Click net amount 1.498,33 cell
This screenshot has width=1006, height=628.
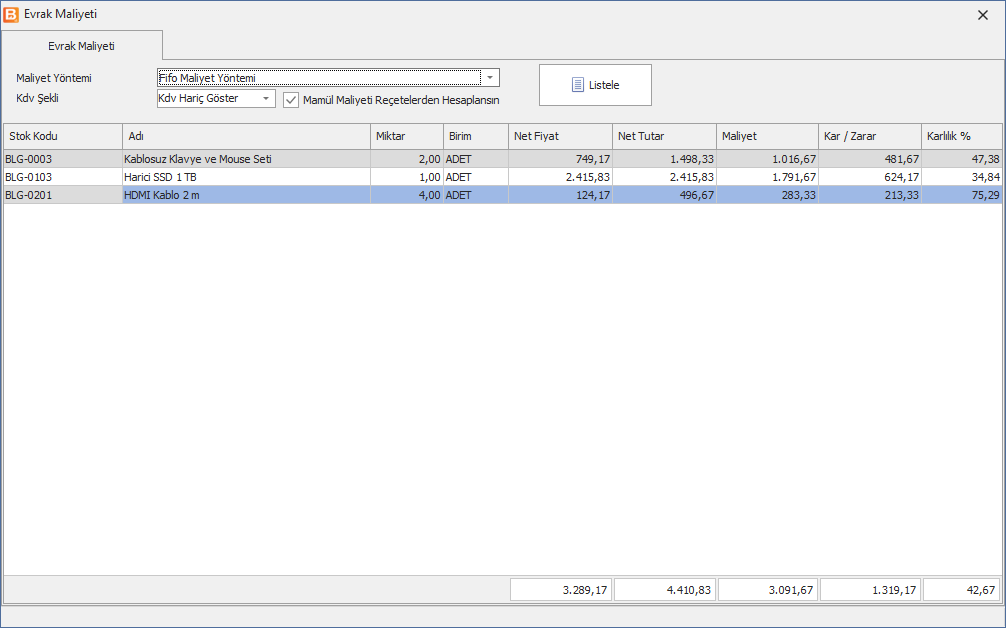pos(664,159)
